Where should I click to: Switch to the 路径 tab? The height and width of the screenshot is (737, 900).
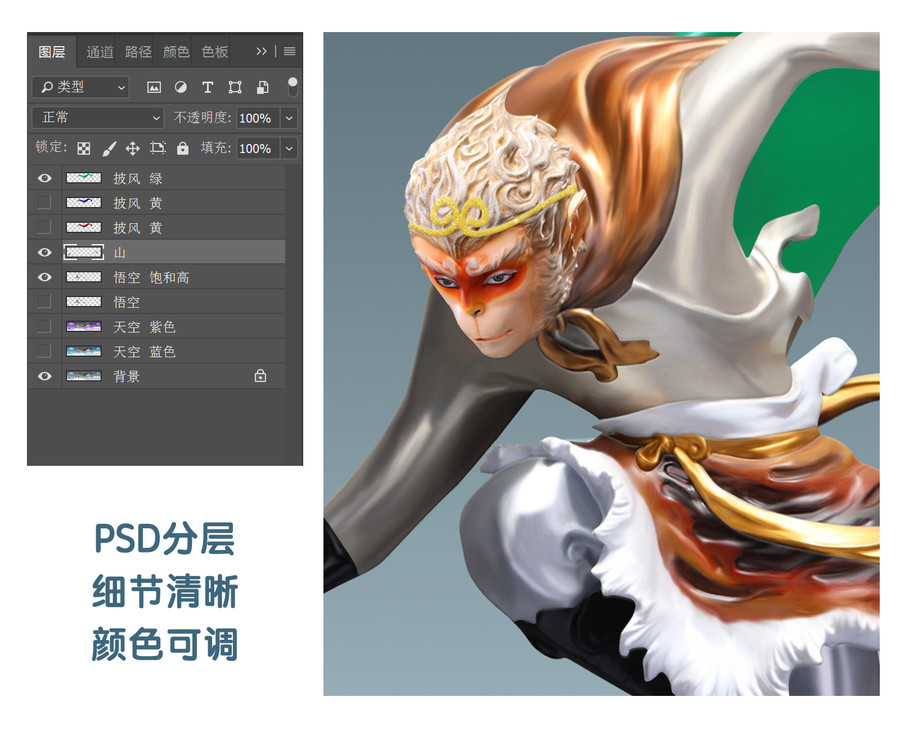pyautogui.click(x=138, y=52)
